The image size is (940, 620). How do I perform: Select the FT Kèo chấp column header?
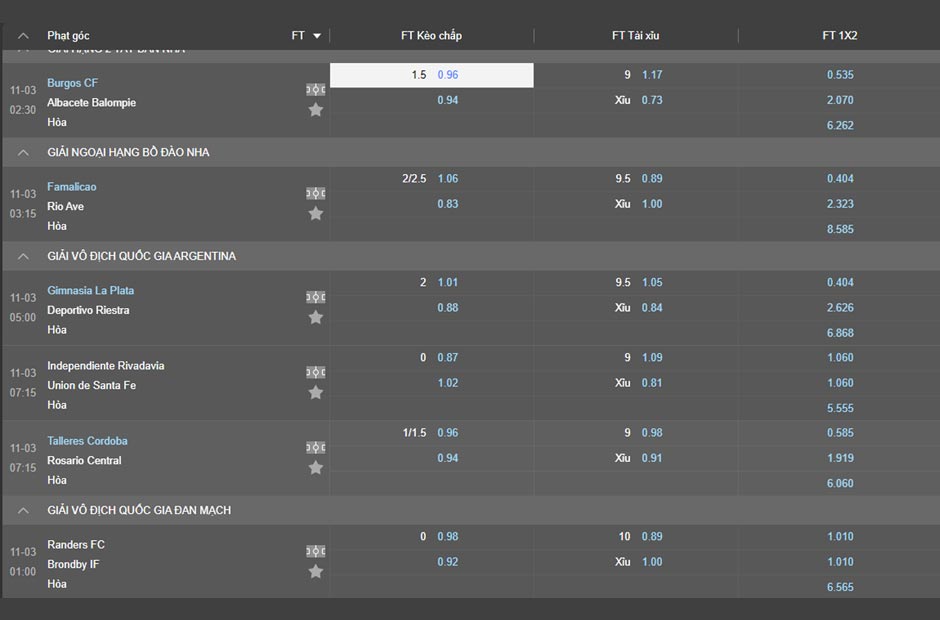[432, 36]
